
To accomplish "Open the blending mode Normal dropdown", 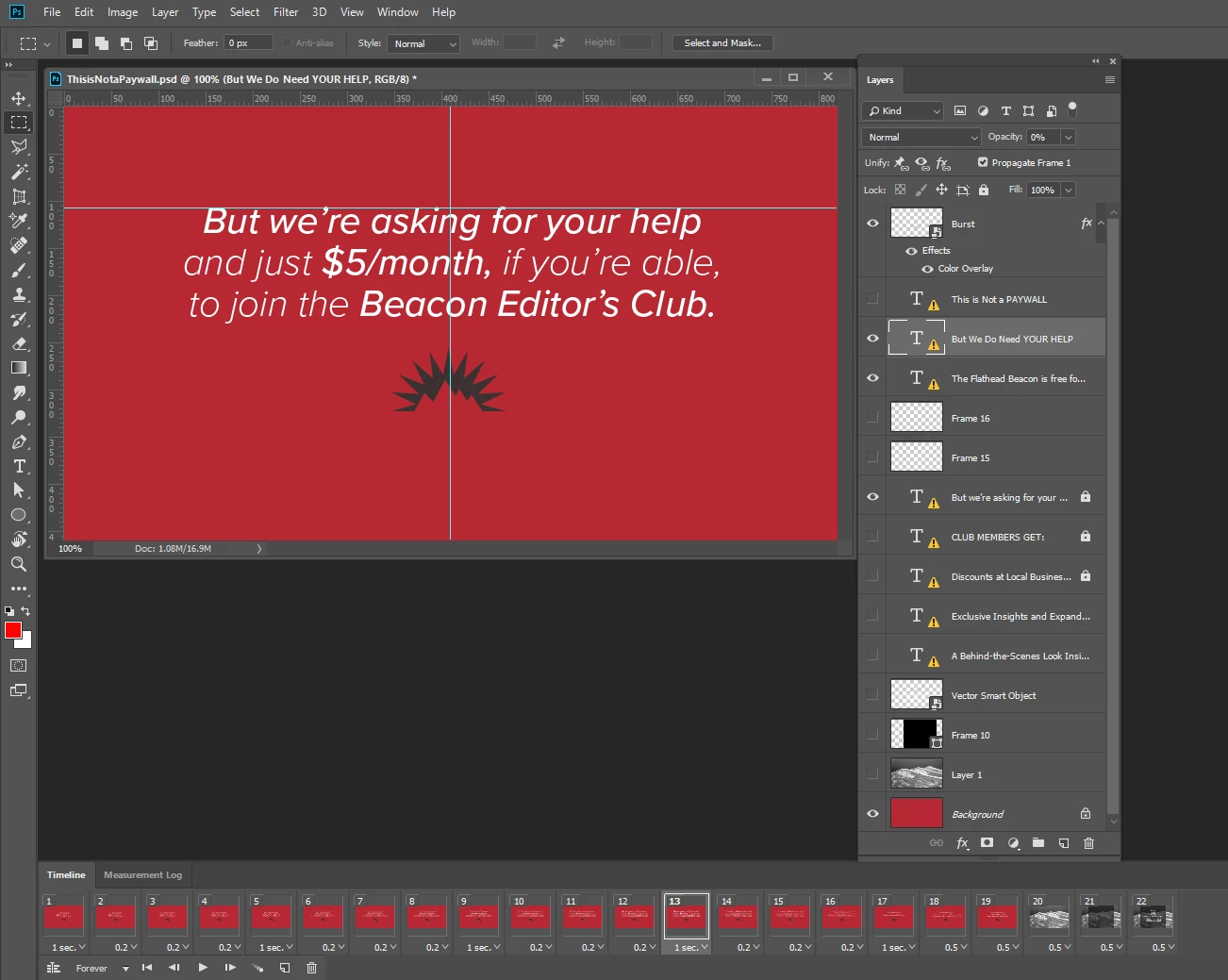I will (921, 137).
